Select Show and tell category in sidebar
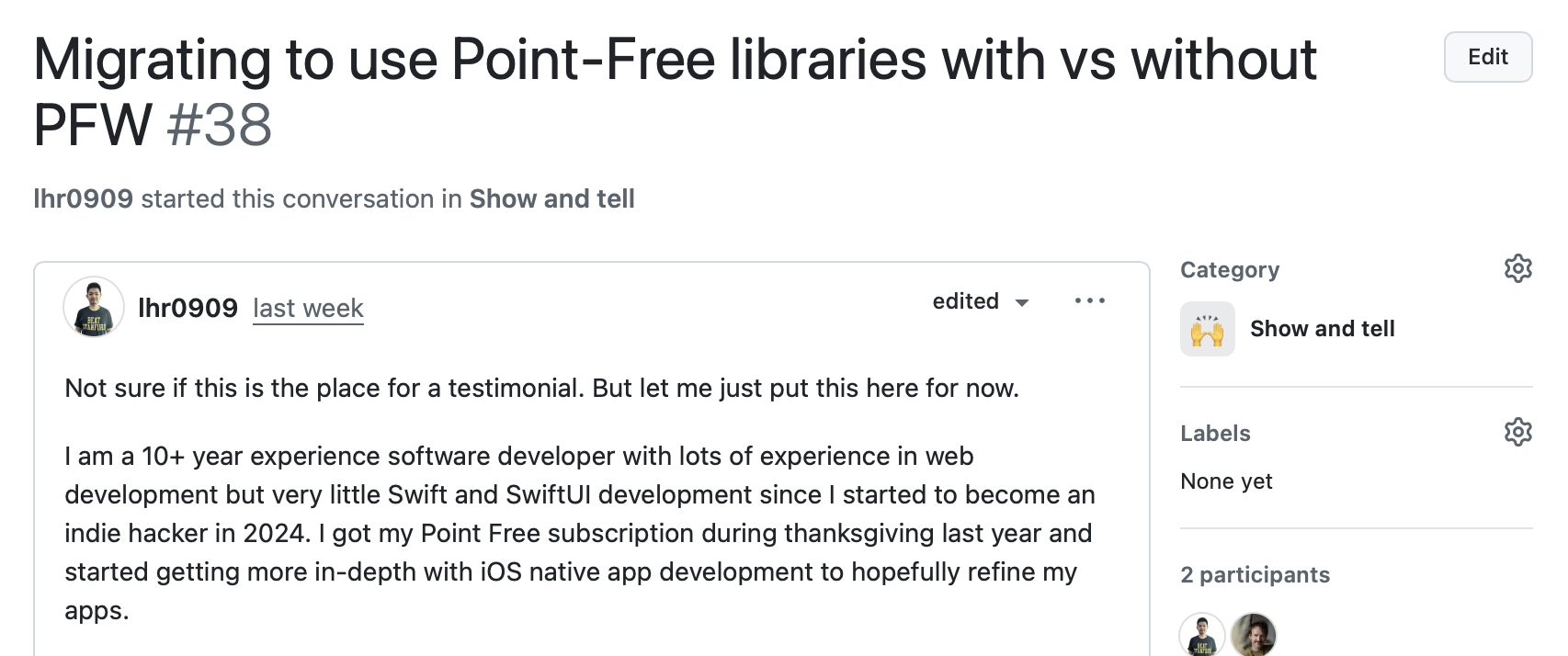The width and height of the screenshot is (1568, 656). click(1322, 329)
